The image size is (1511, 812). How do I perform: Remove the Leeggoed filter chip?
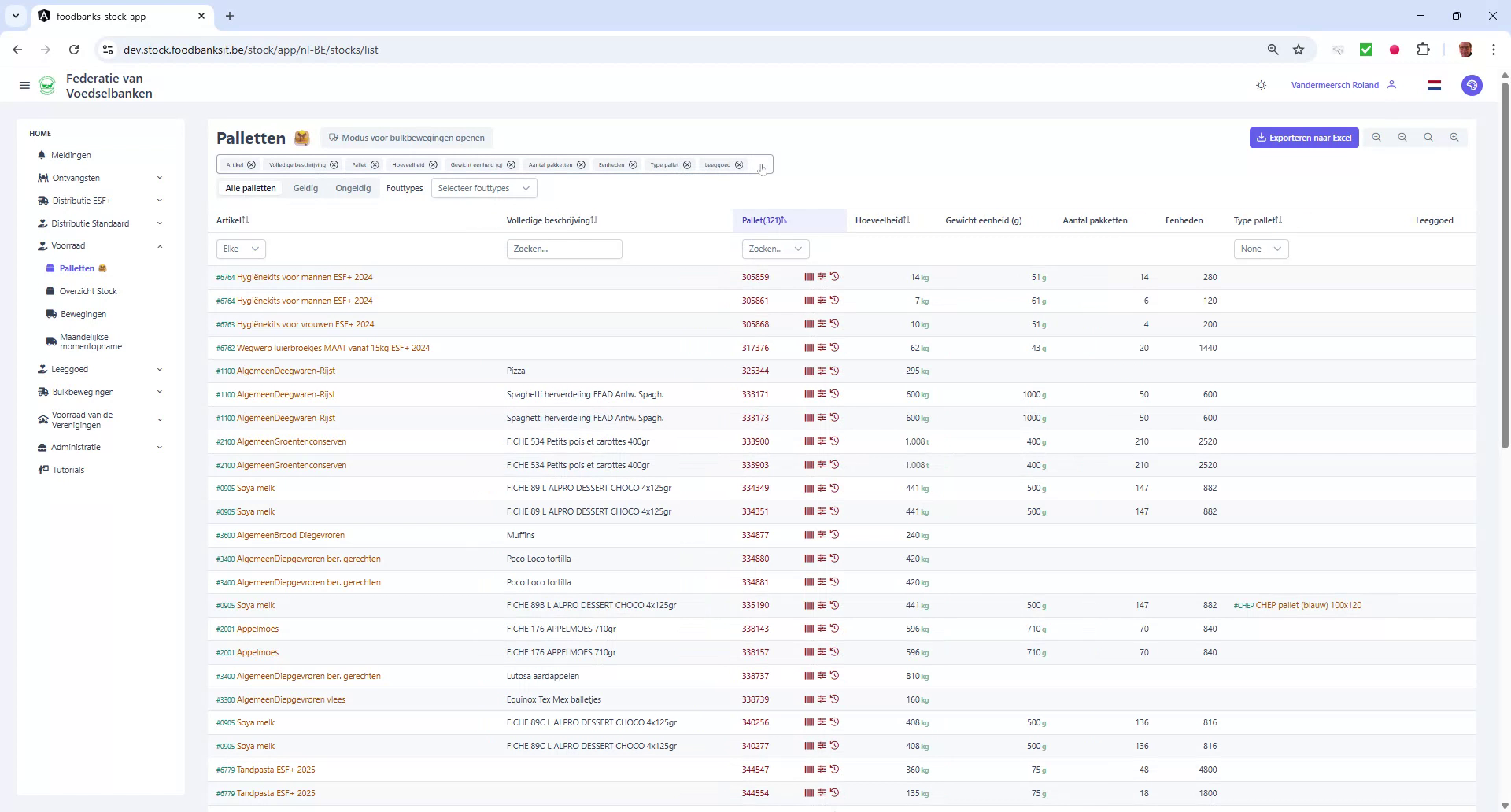[x=739, y=164]
